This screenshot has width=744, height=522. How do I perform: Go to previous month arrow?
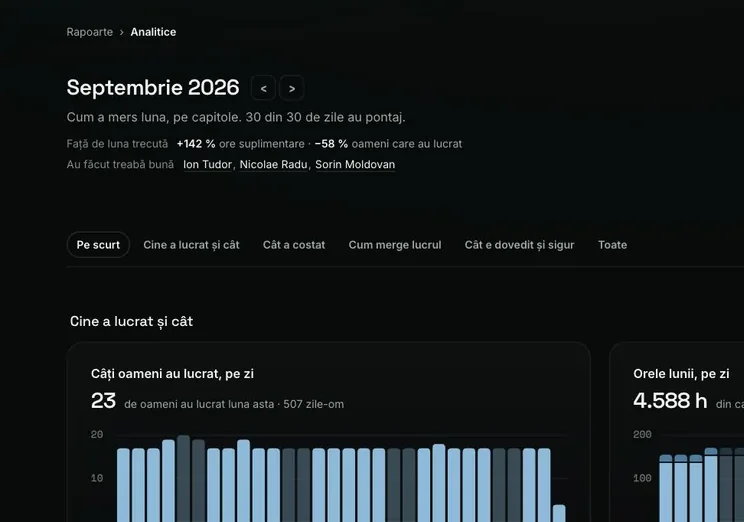click(x=263, y=88)
